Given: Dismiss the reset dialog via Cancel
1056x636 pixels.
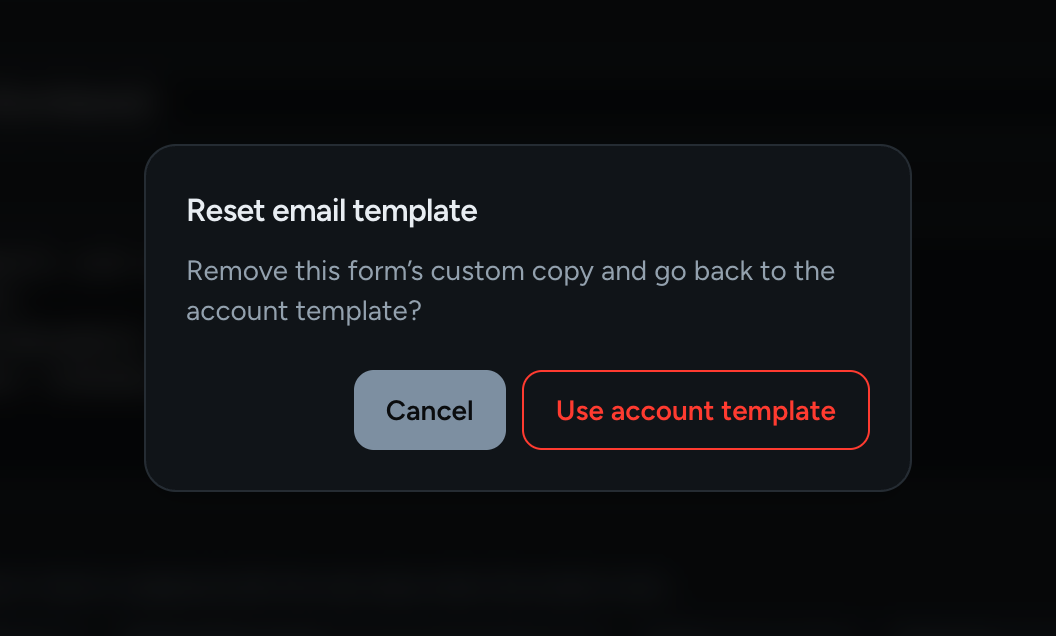Looking at the screenshot, I should coord(430,410).
